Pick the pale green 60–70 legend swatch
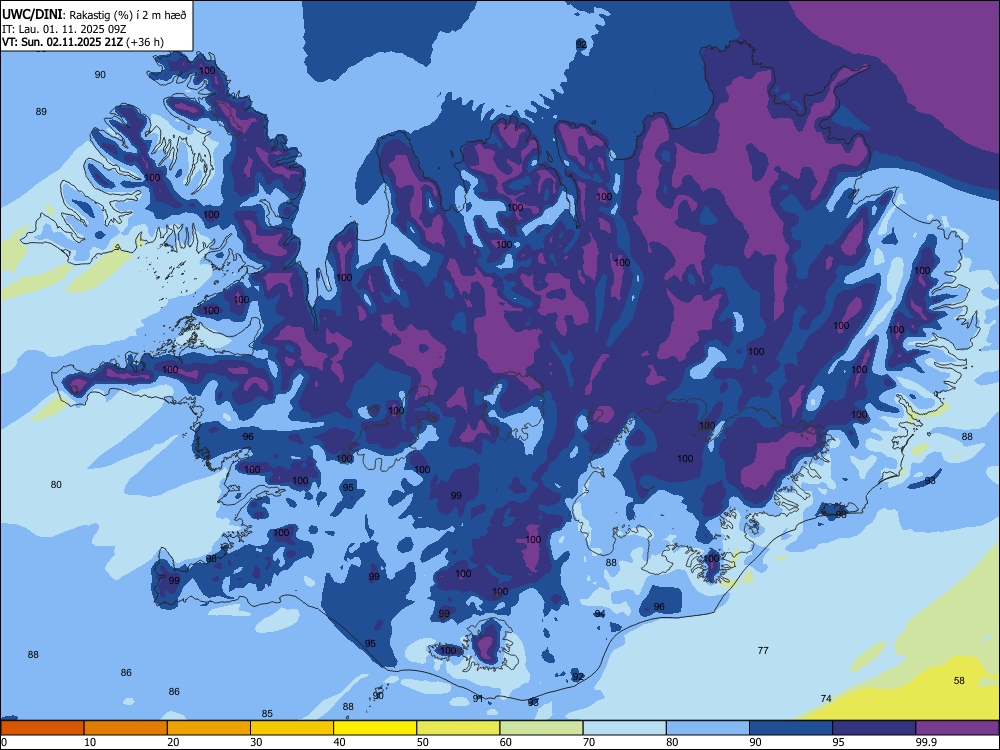Viewport: 1000px width, 750px height. coord(541,728)
